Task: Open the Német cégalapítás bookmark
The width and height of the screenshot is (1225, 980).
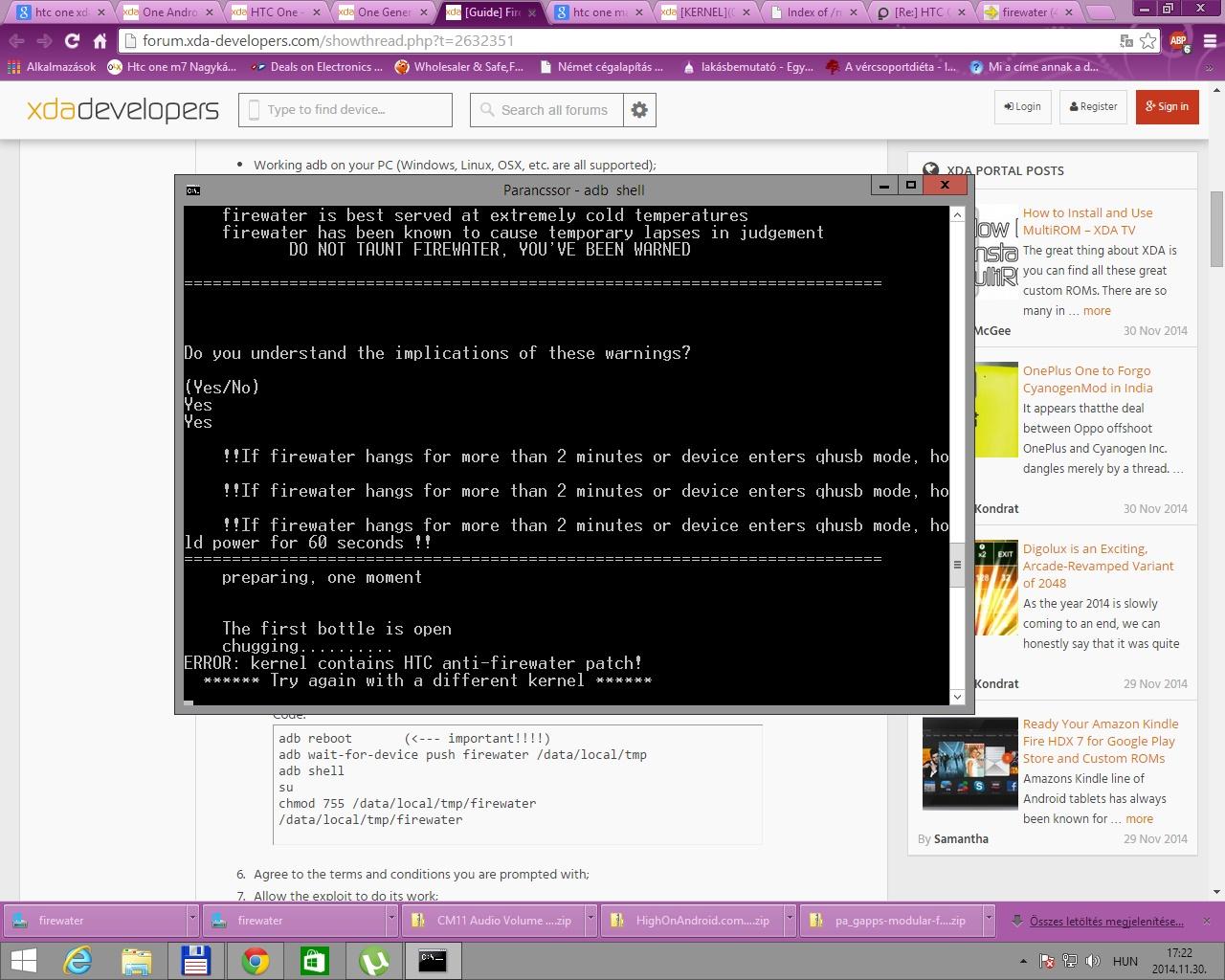Action: (x=602, y=67)
